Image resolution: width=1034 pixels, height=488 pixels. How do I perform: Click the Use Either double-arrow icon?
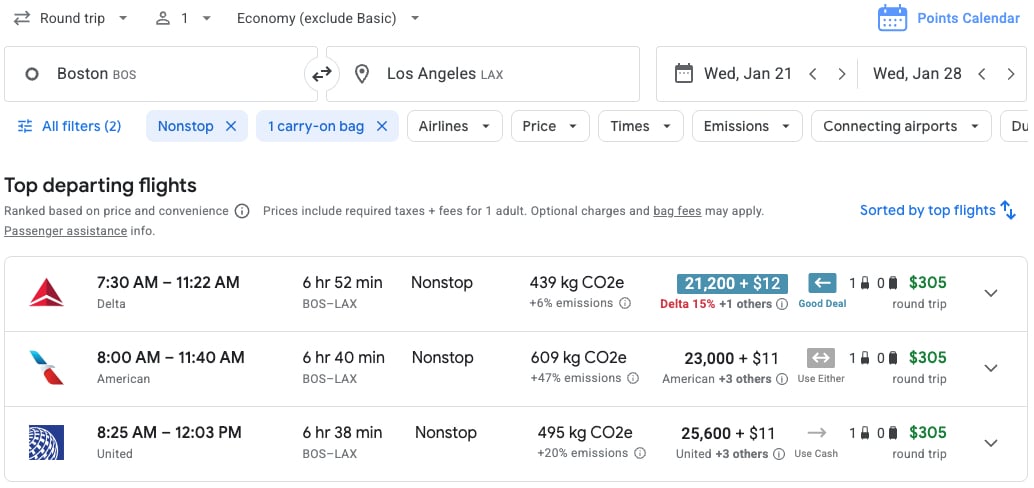tap(821, 358)
